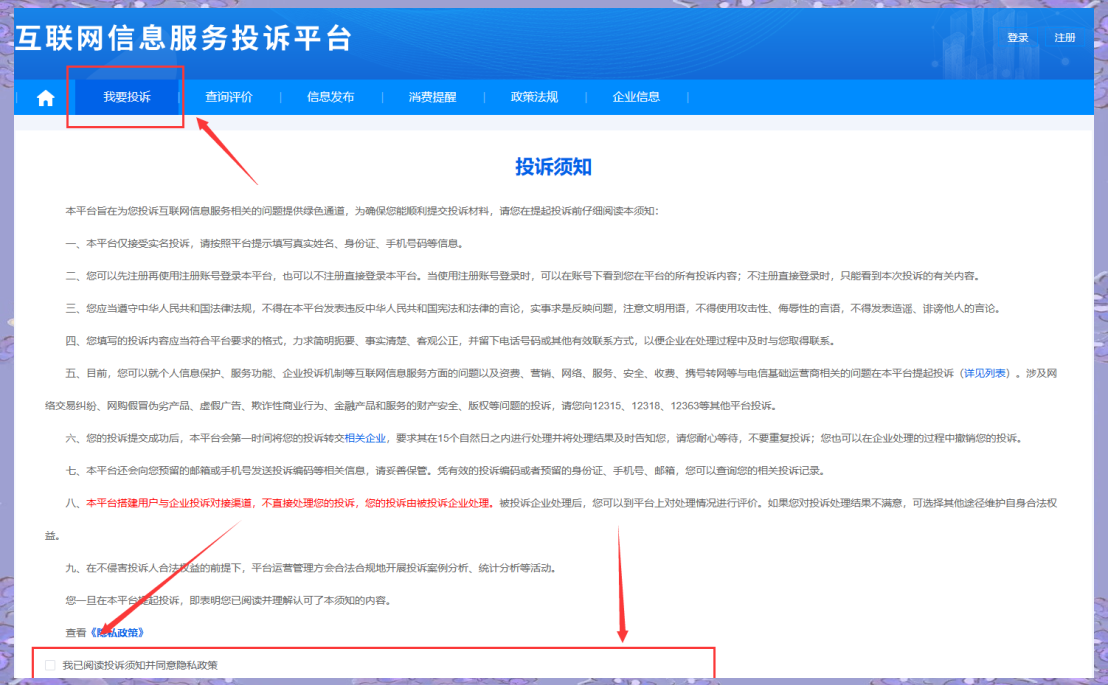Viewport: 1108px width, 685px height.
Task: Click the 注册 link at top right
Action: (x=1065, y=38)
